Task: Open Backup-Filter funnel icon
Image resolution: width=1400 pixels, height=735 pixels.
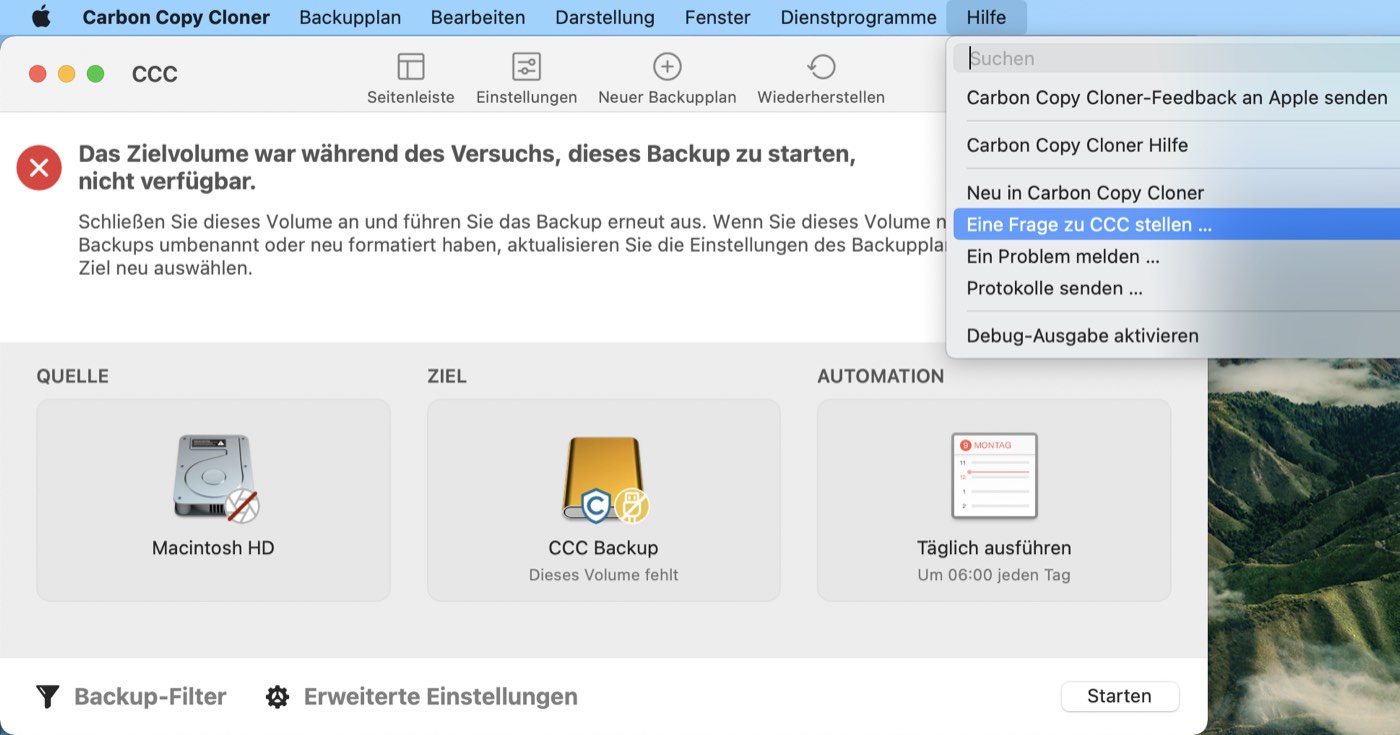Action: pos(47,696)
